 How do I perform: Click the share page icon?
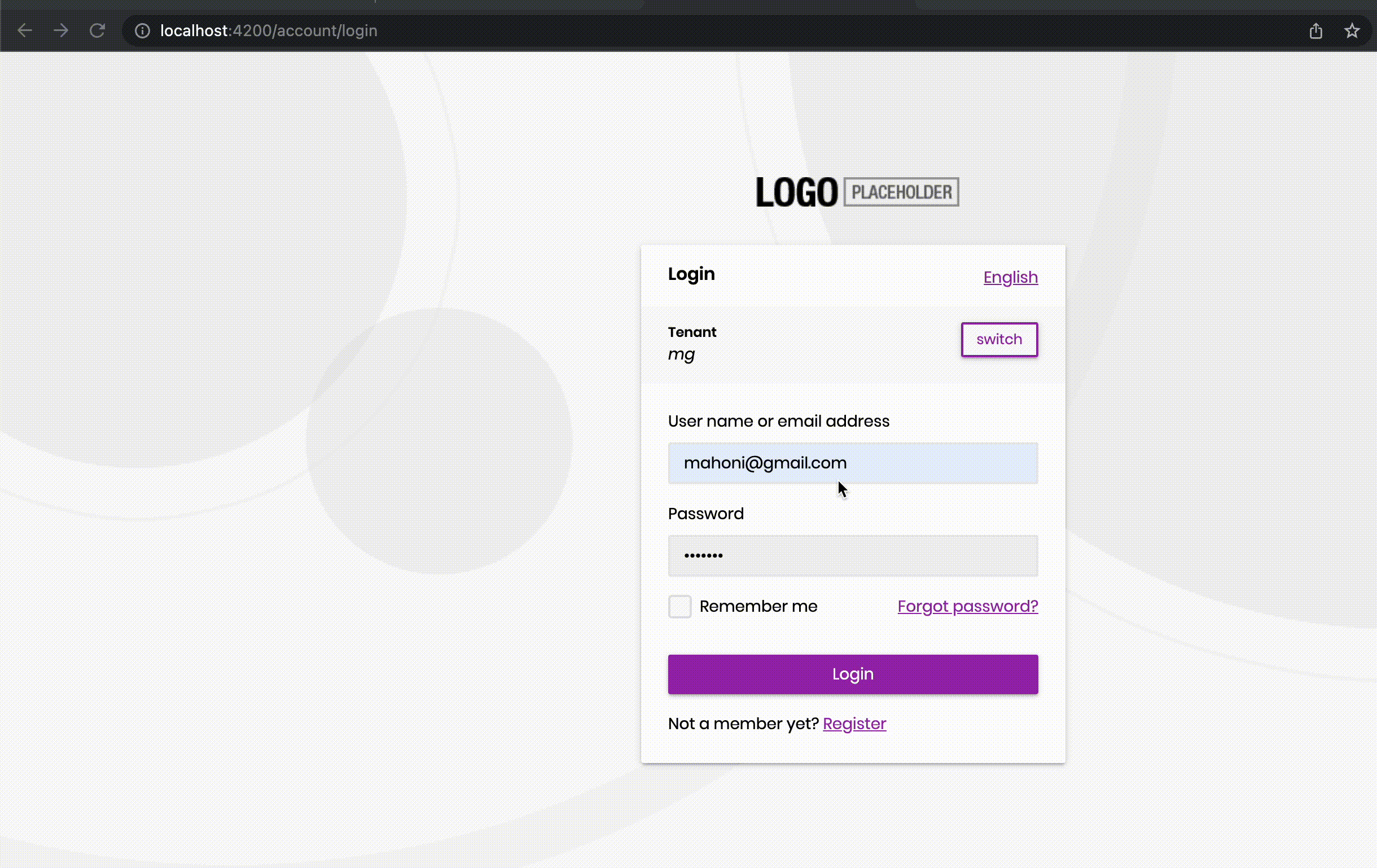[x=1315, y=30]
